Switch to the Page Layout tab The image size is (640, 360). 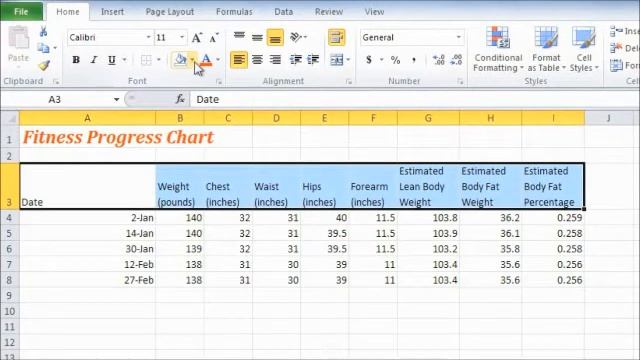tap(169, 12)
